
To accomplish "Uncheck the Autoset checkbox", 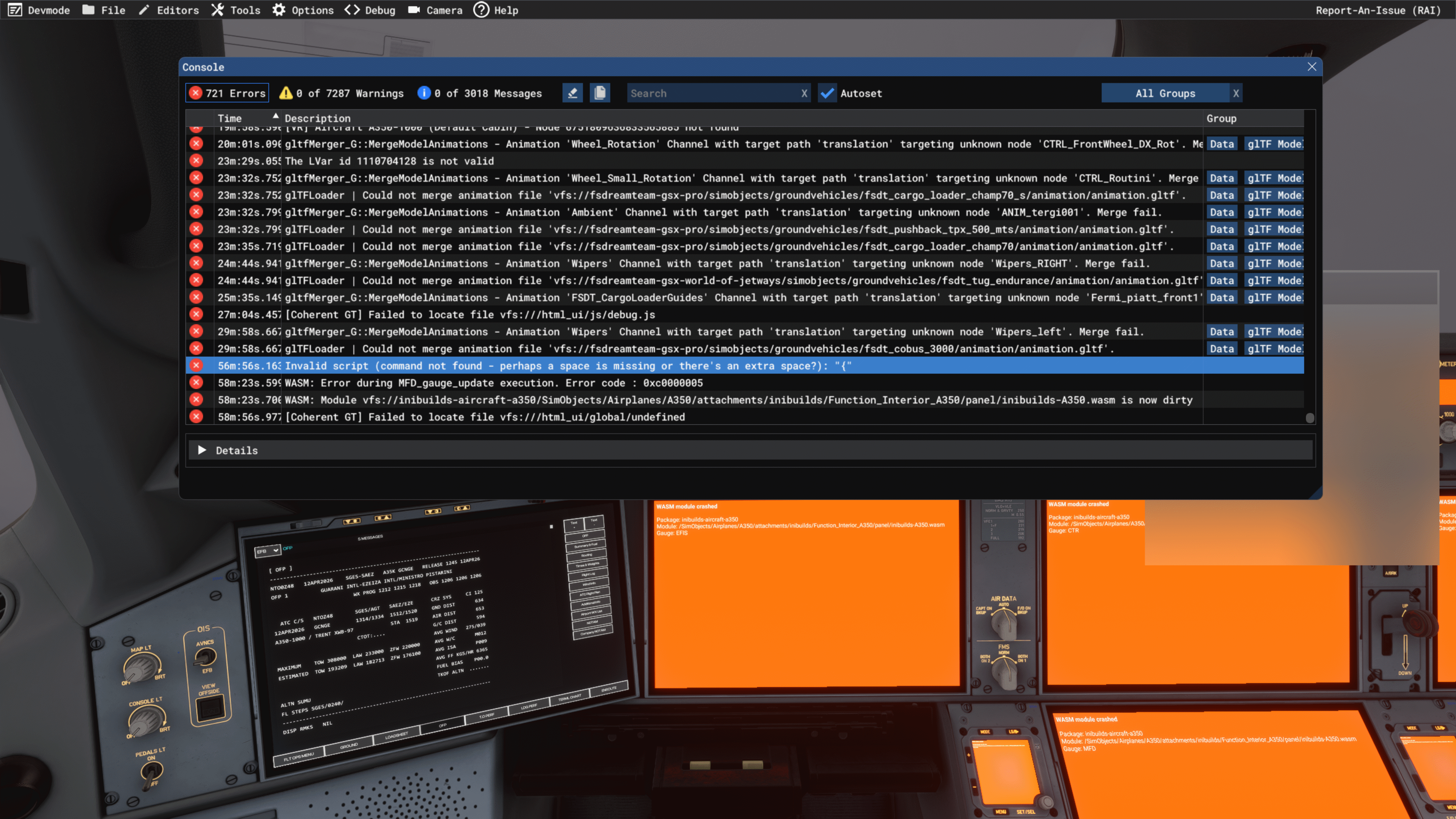I will tap(827, 93).
